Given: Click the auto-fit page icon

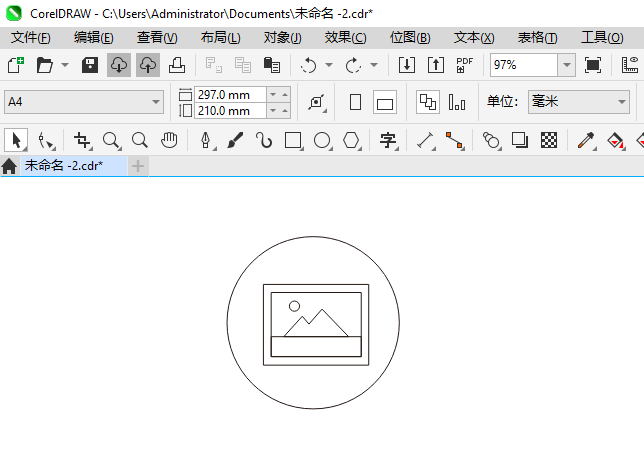Looking at the screenshot, I should [317, 102].
